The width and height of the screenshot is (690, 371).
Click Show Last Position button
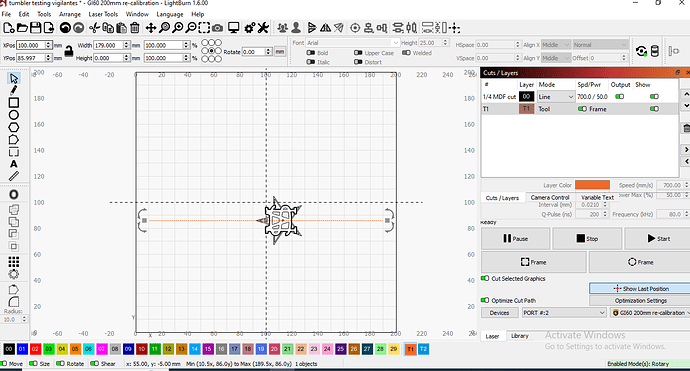[640, 289]
